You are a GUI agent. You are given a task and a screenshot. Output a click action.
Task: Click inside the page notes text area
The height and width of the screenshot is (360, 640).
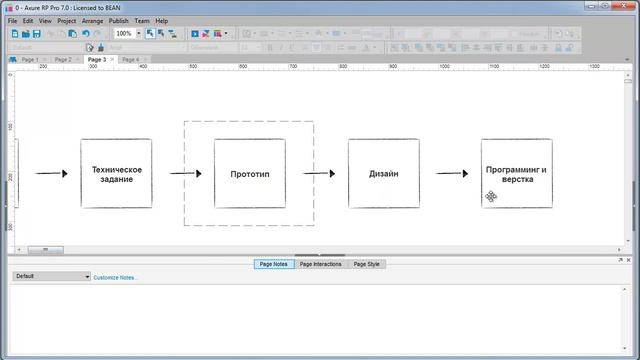[314, 319]
